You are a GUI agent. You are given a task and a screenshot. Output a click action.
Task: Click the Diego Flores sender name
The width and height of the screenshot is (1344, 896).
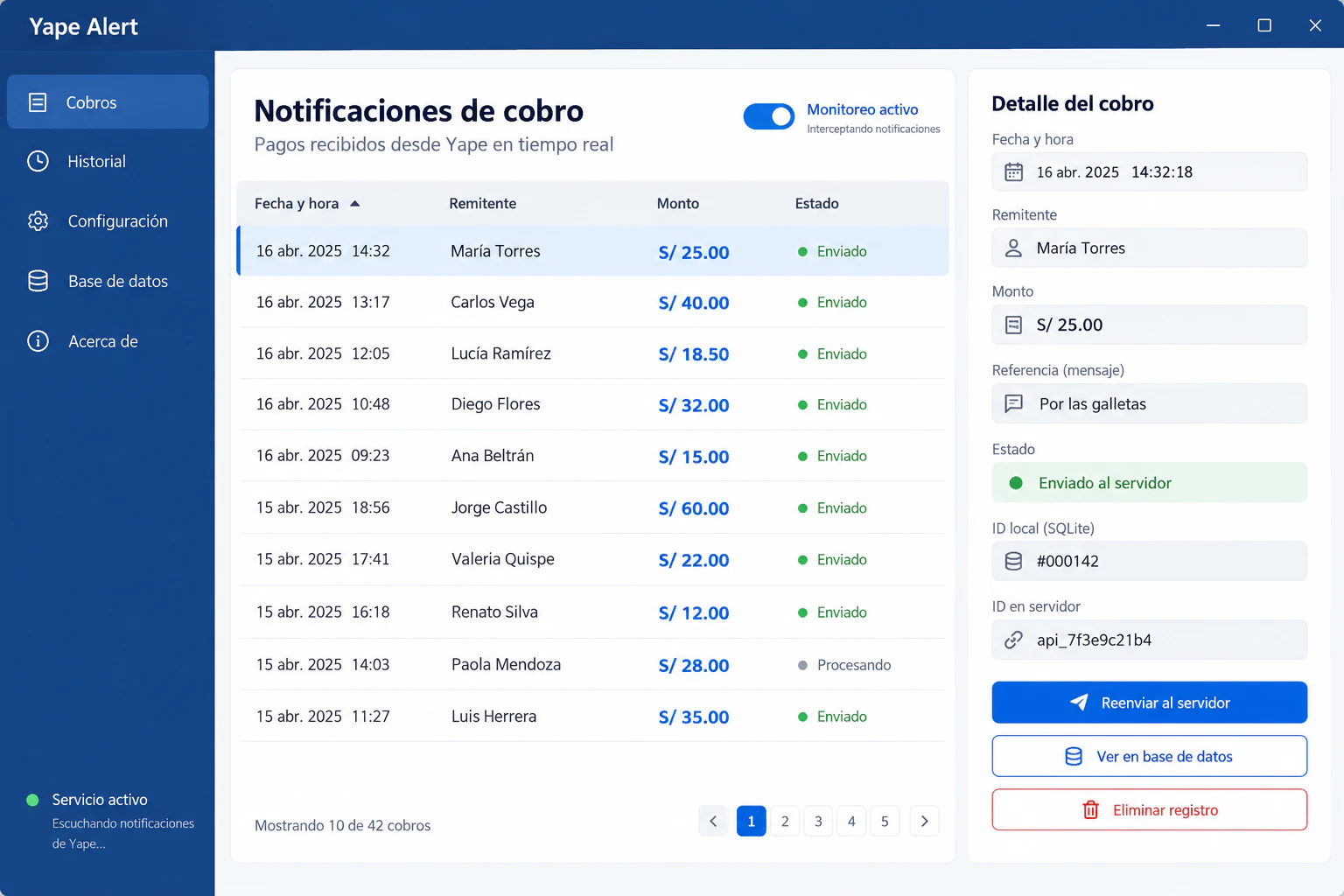(x=495, y=404)
